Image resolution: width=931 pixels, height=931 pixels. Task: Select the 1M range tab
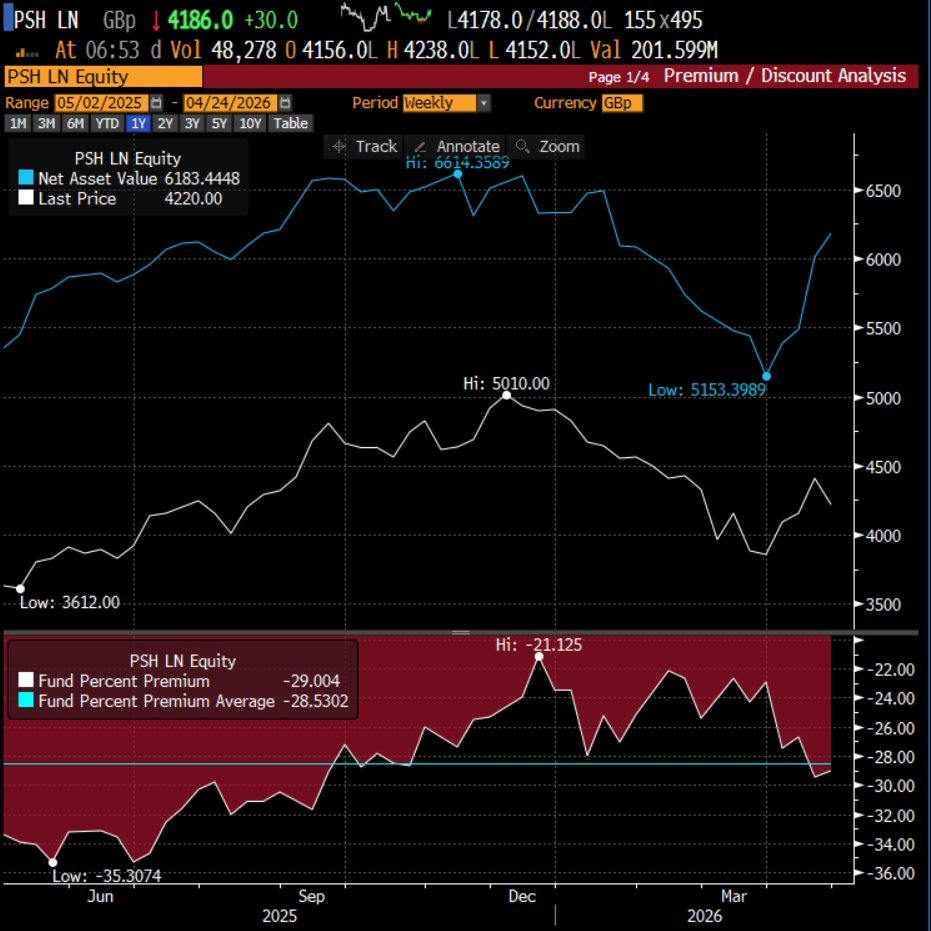pos(18,124)
